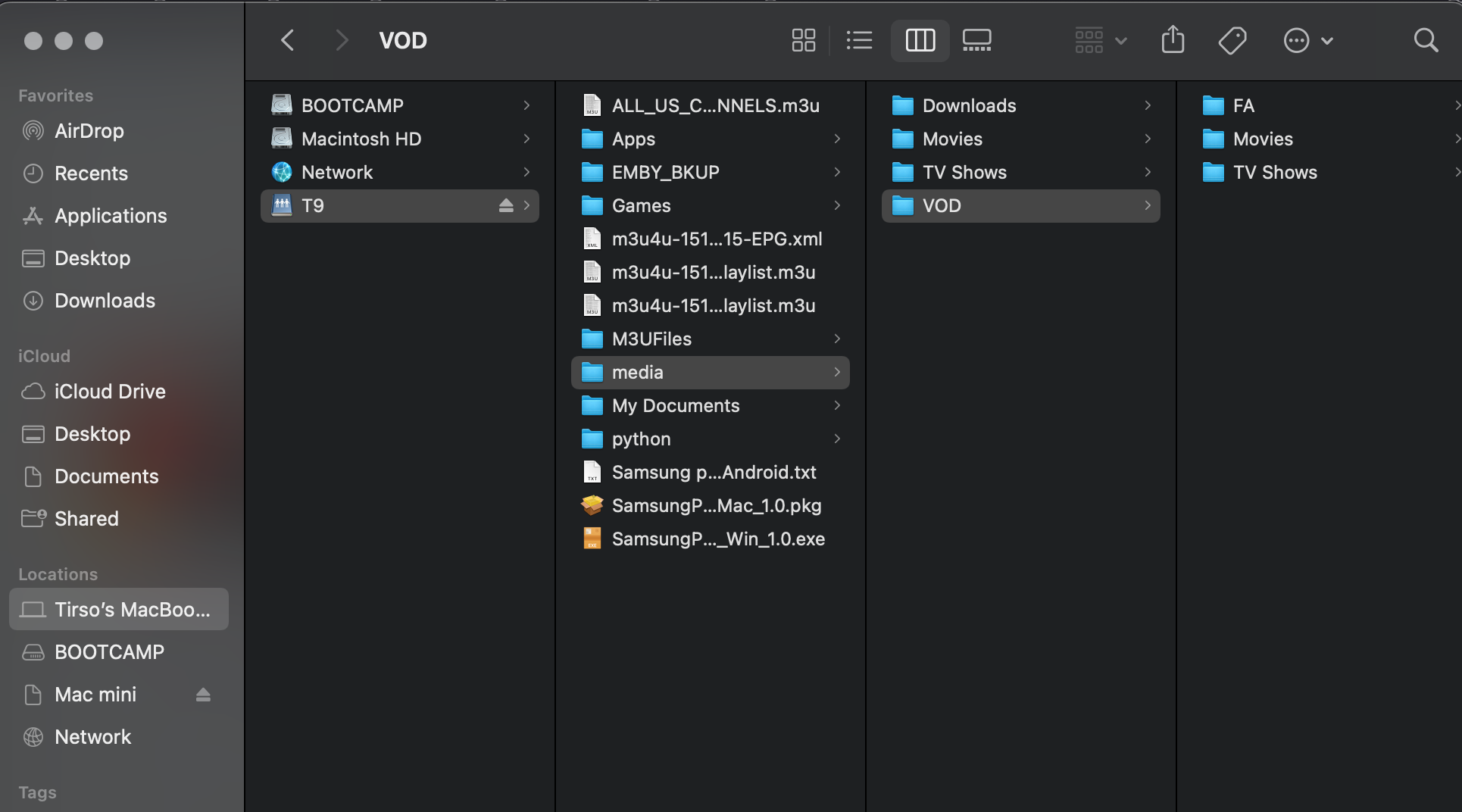Select SamsungP..._Win_1.0.exe file
This screenshot has width=1462, height=812.
pos(711,539)
